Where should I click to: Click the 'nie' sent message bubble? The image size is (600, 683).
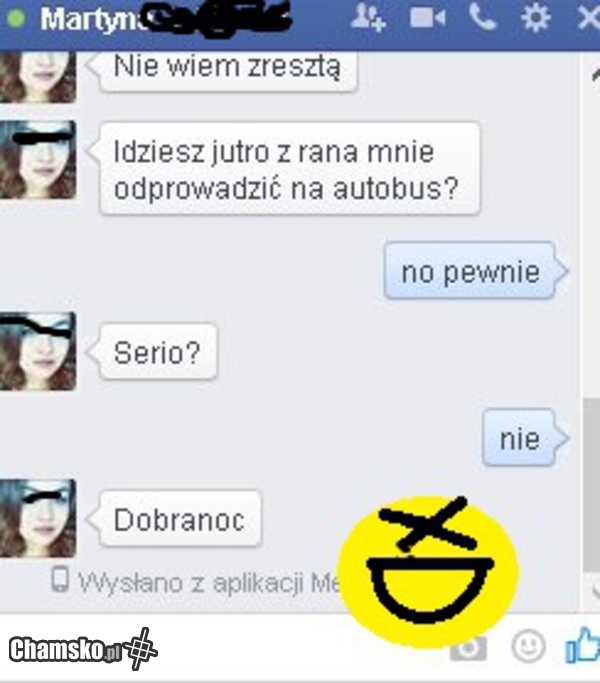pos(519,439)
